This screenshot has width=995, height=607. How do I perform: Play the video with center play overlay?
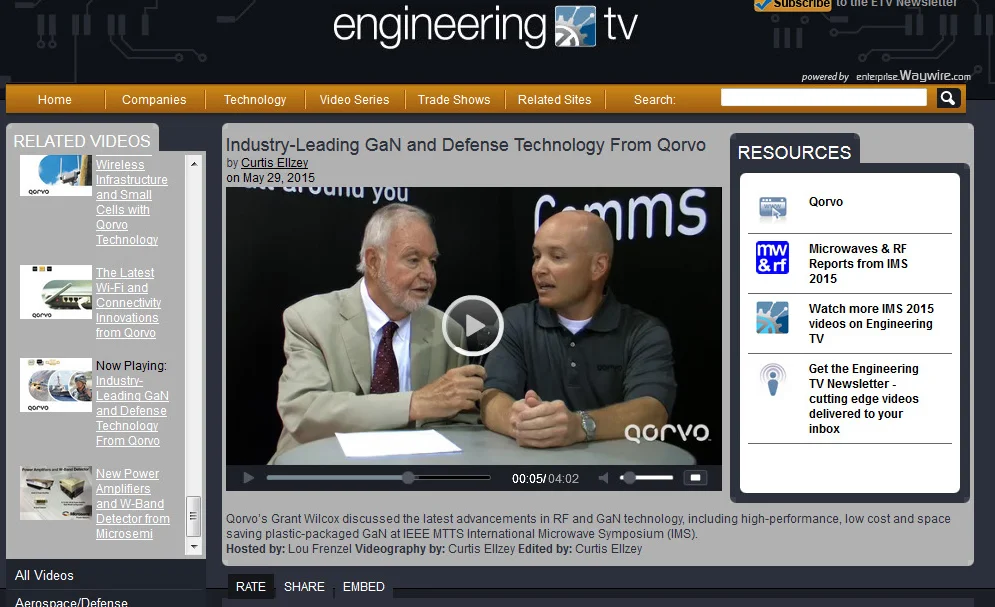pyautogui.click(x=473, y=325)
